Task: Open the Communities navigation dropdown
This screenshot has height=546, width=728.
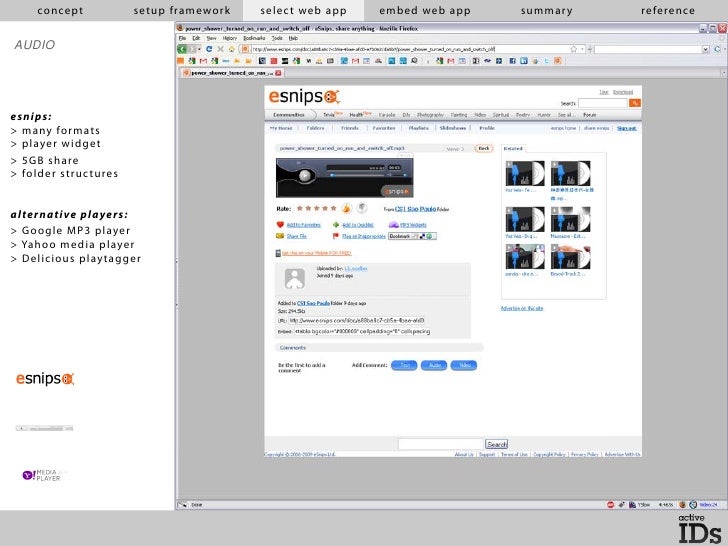Action: tap(287, 115)
